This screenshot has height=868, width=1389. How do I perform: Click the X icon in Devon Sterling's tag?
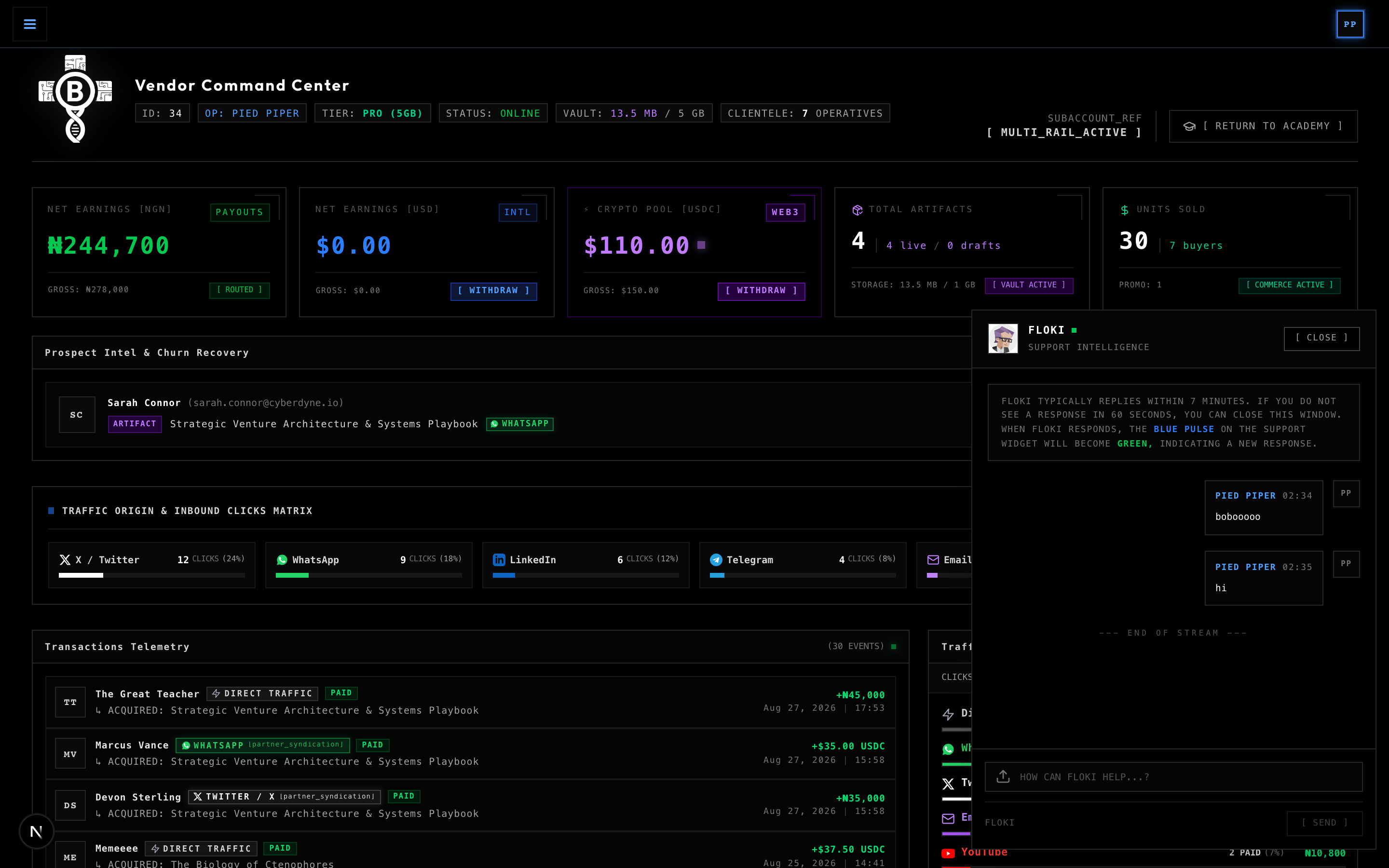(197, 797)
